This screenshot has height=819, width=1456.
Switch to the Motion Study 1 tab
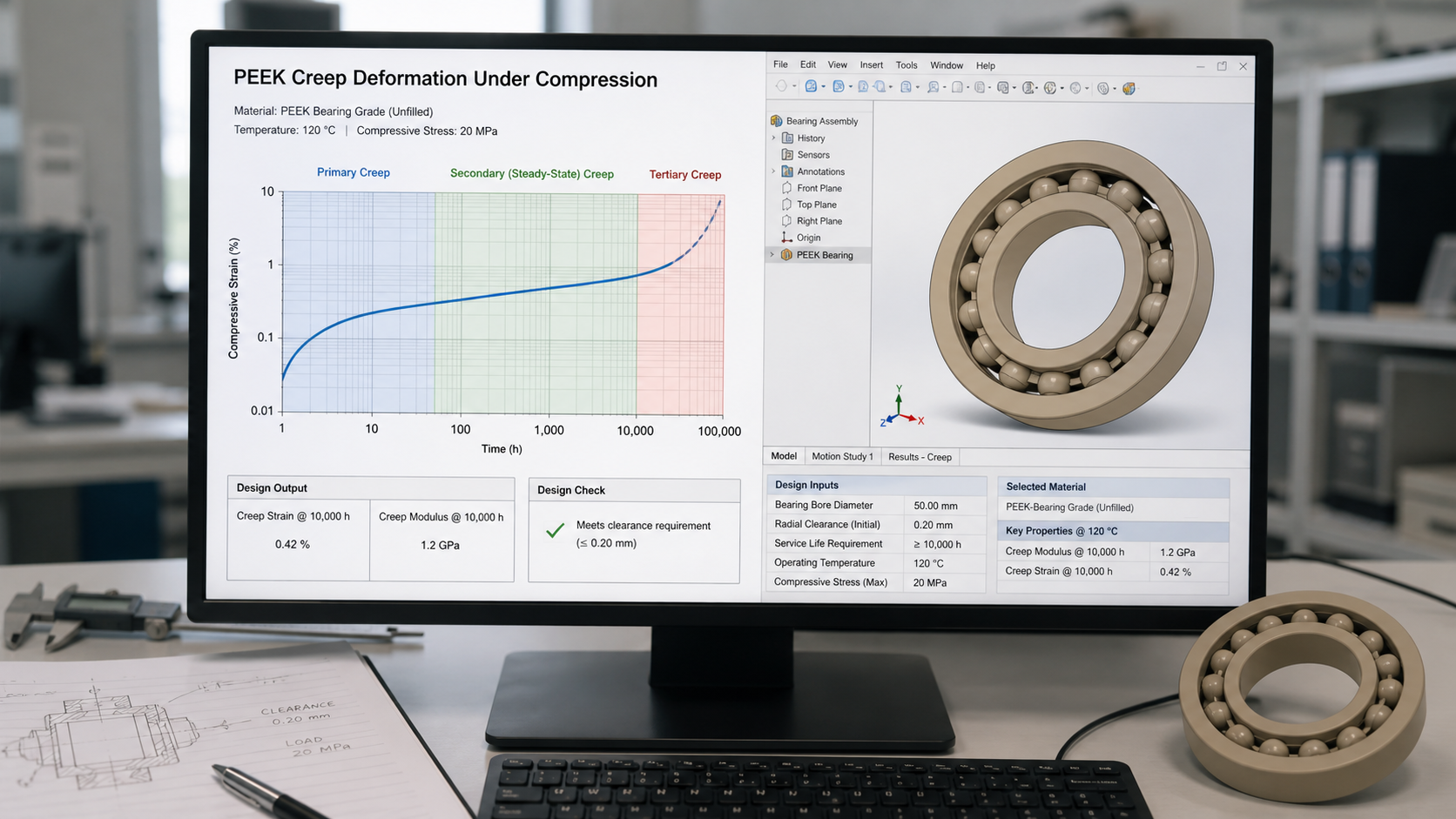(x=842, y=456)
